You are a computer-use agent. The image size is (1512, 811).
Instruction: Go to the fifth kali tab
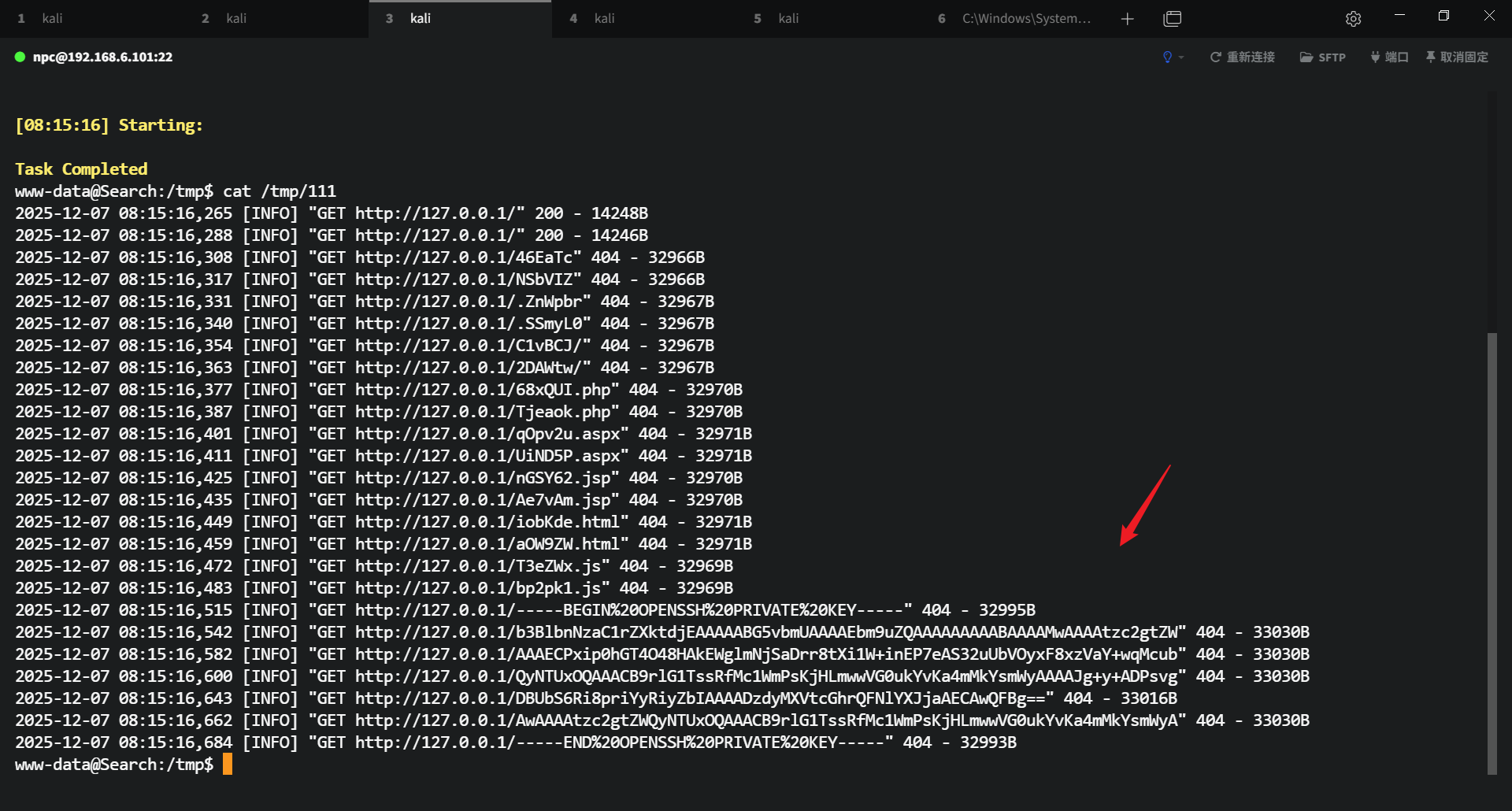pos(788,18)
